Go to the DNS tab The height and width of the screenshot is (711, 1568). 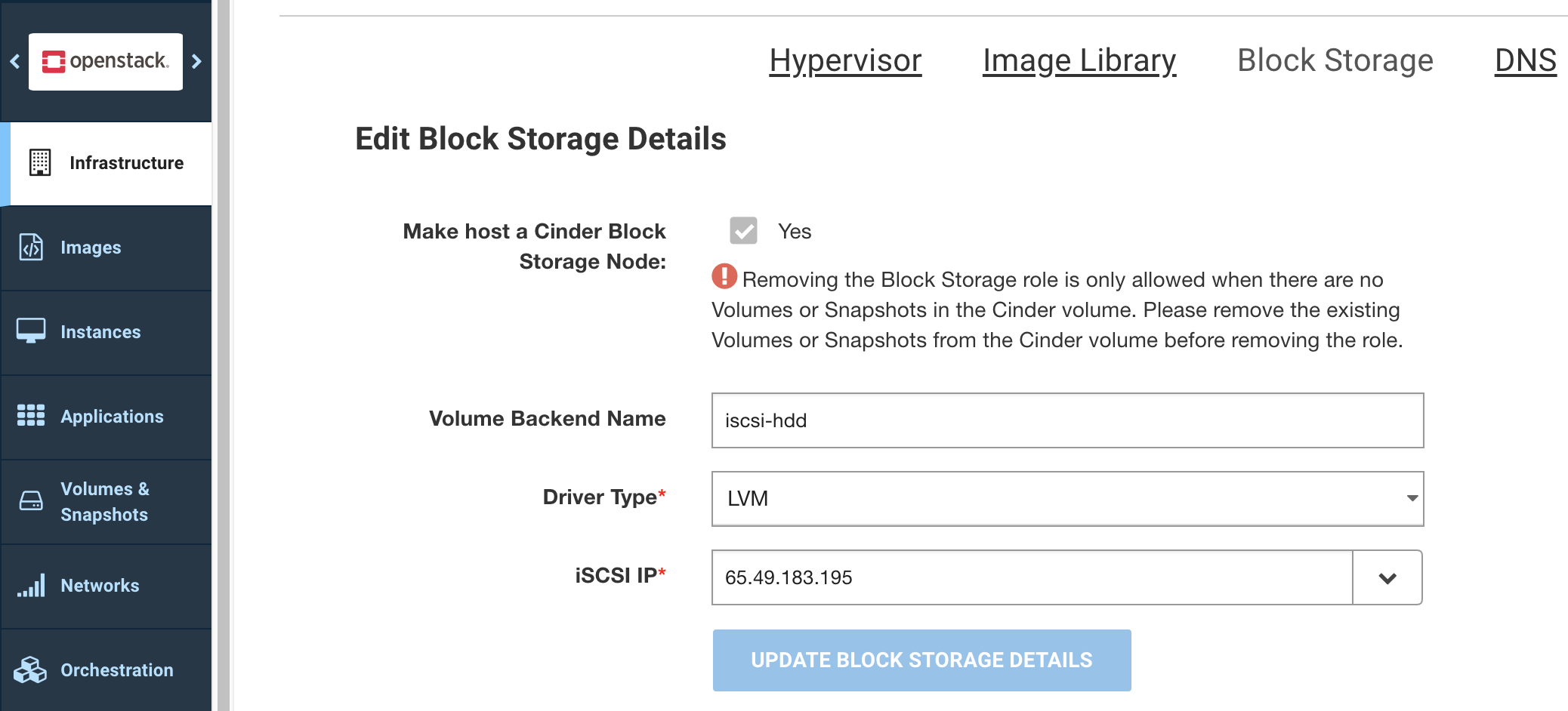(x=1525, y=60)
